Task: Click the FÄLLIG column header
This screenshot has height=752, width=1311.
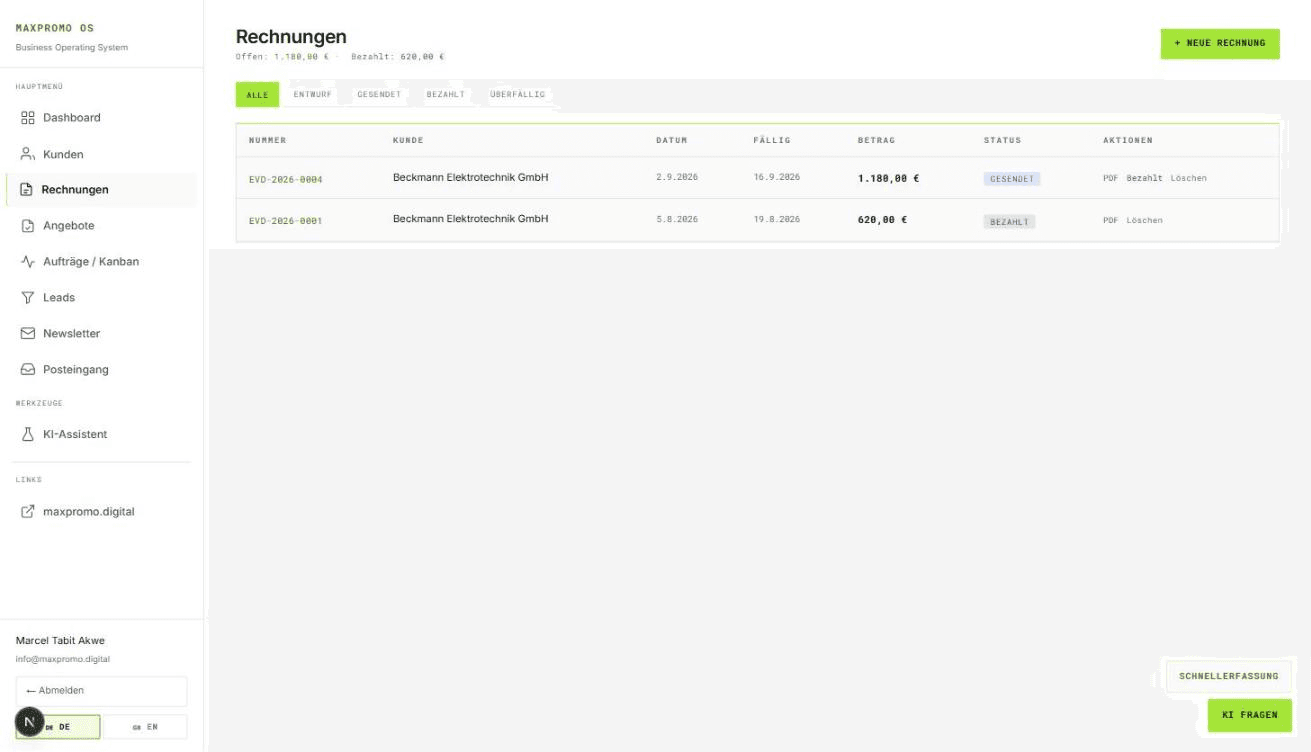Action: (772, 141)
